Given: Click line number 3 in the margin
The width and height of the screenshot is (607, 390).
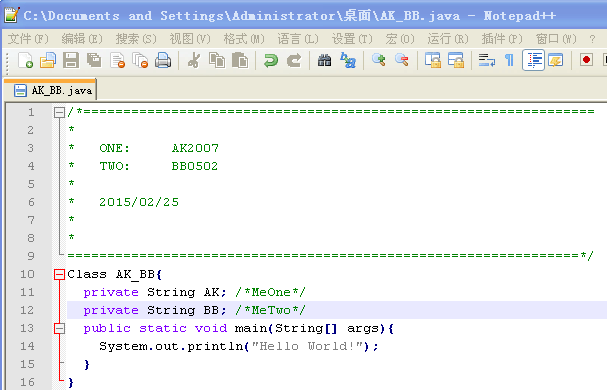Looking at the screenshot, I should 31,148.
